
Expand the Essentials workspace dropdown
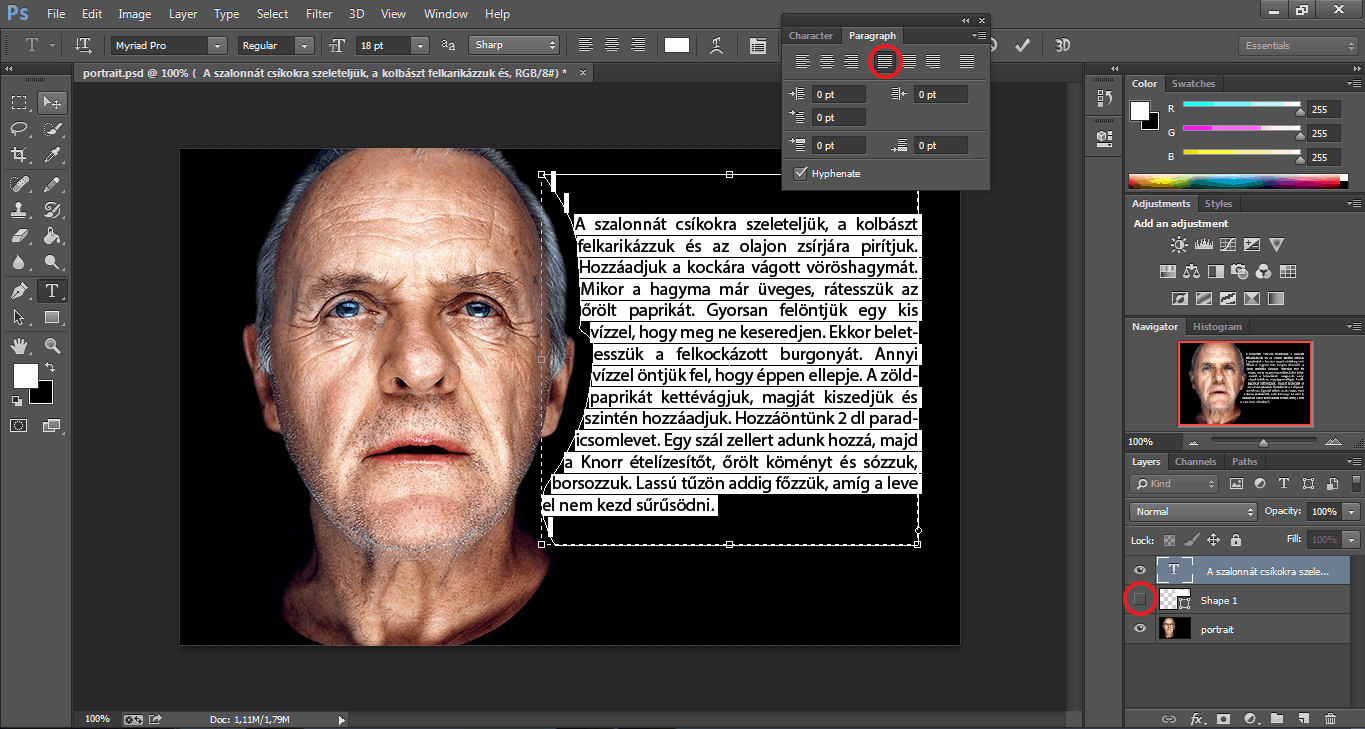pos(1293,46)
